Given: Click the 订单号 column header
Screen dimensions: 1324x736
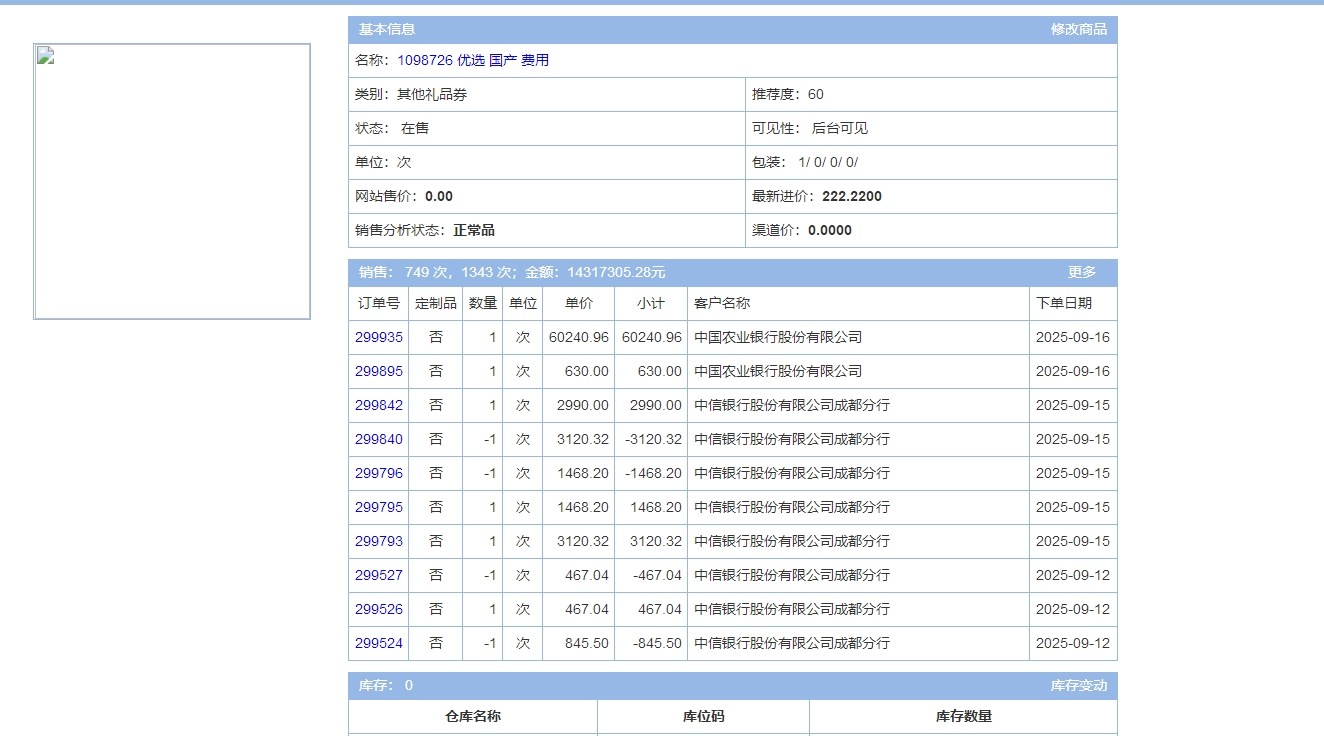Looking at the screenshot, I should tap(378, 304).
